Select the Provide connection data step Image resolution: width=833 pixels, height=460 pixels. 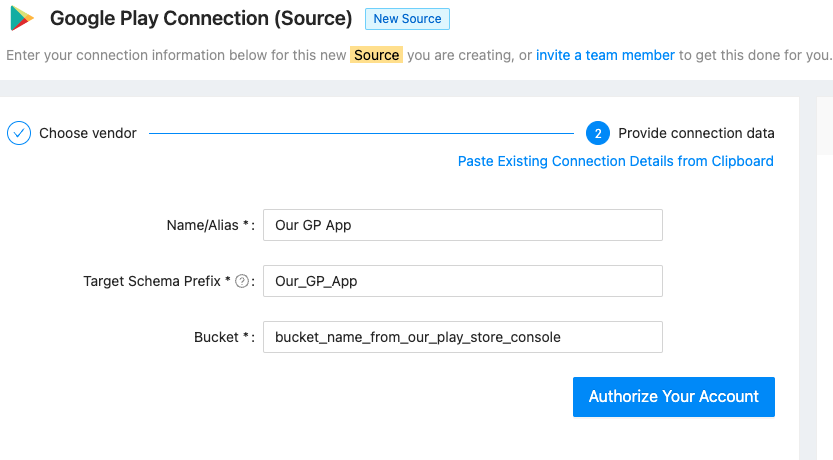coord(696,133)
